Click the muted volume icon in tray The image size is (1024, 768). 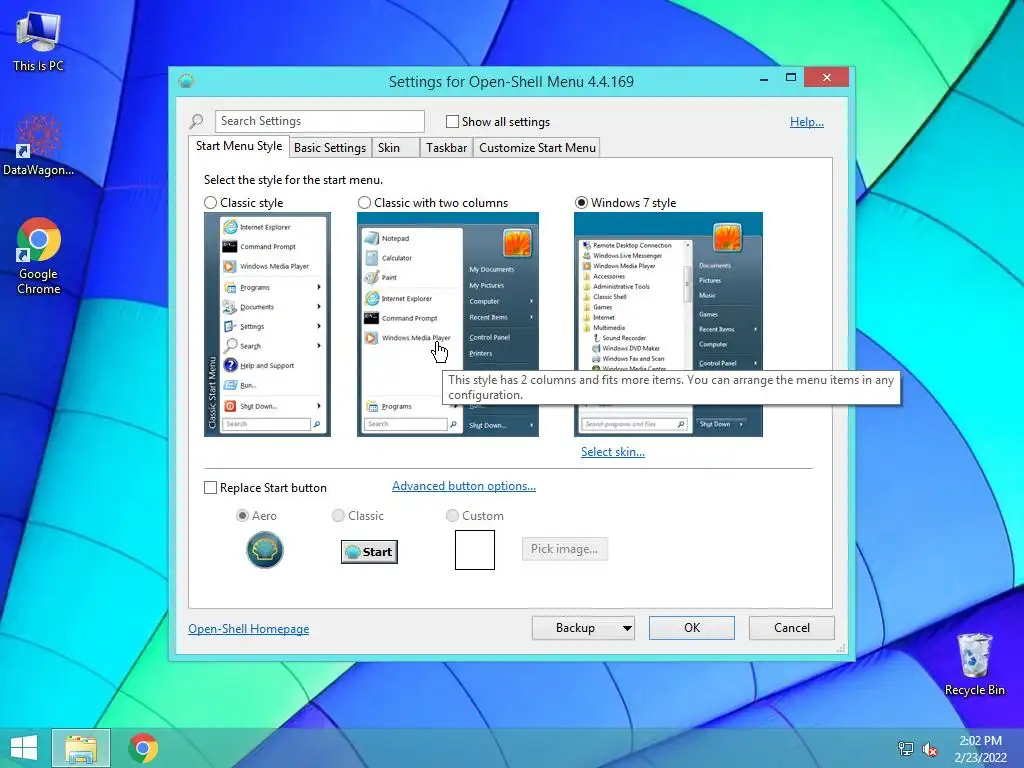click(929, 749)
